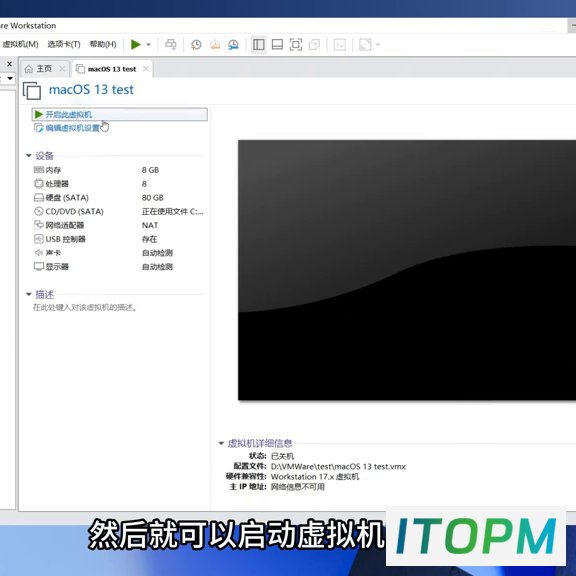Open the library panel filter dropdown

[x=10, y=78]
